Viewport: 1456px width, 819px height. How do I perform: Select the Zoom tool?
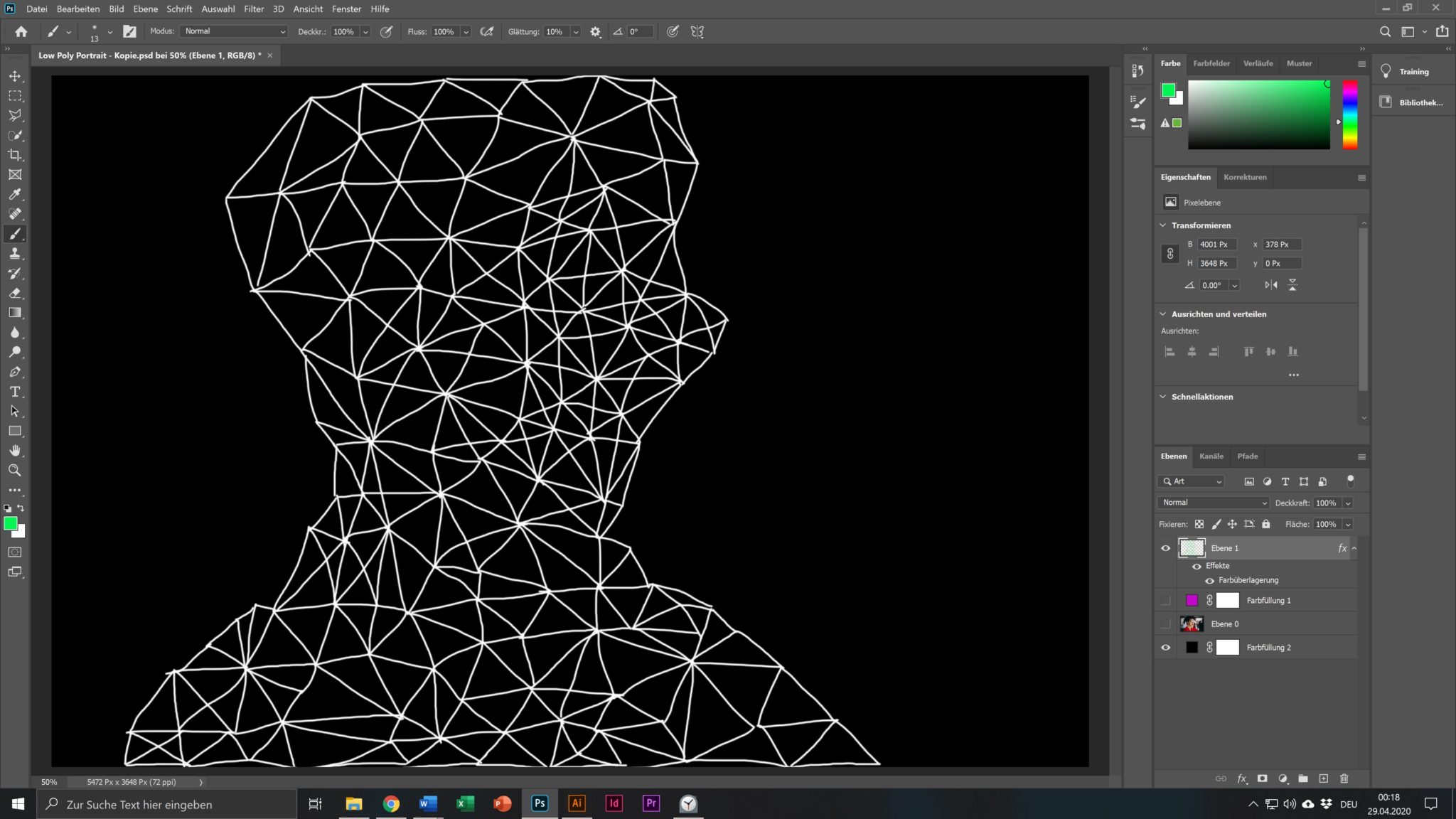point(16,470)
